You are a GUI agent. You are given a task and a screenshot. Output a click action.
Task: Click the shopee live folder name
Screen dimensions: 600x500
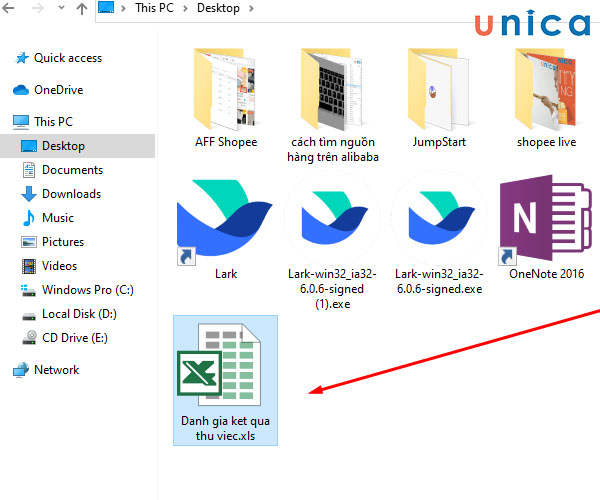click(546, 142)
